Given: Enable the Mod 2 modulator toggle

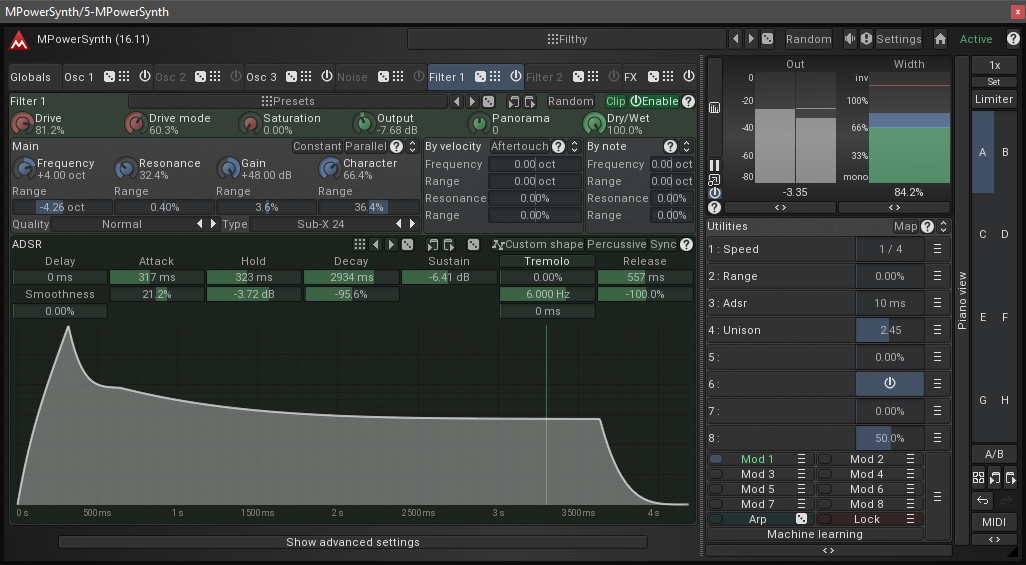Looking at the screenshot, I should point(825,459).
